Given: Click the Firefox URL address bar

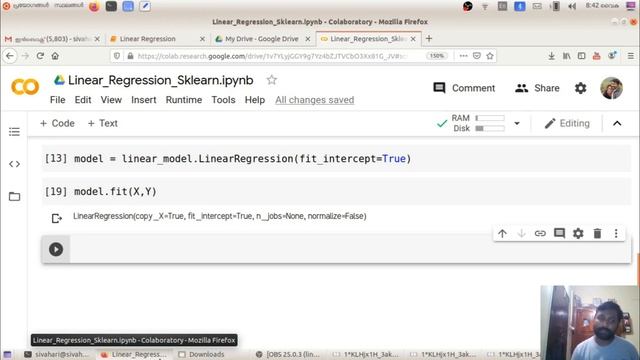Looking at the screenshot, I should [271, 56].
